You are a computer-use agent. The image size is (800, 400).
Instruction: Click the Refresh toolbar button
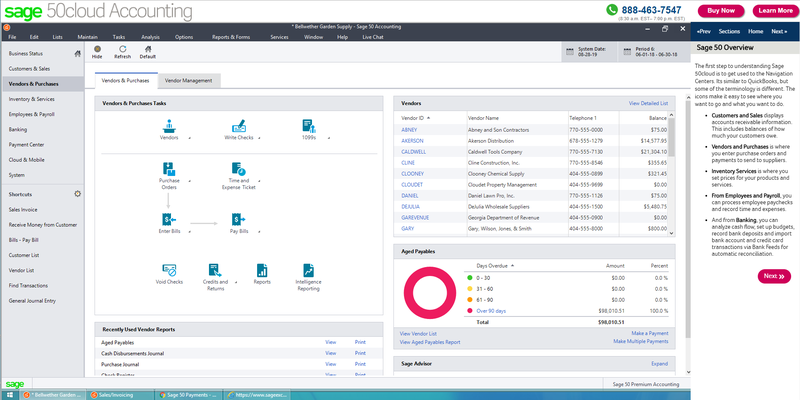122,52
